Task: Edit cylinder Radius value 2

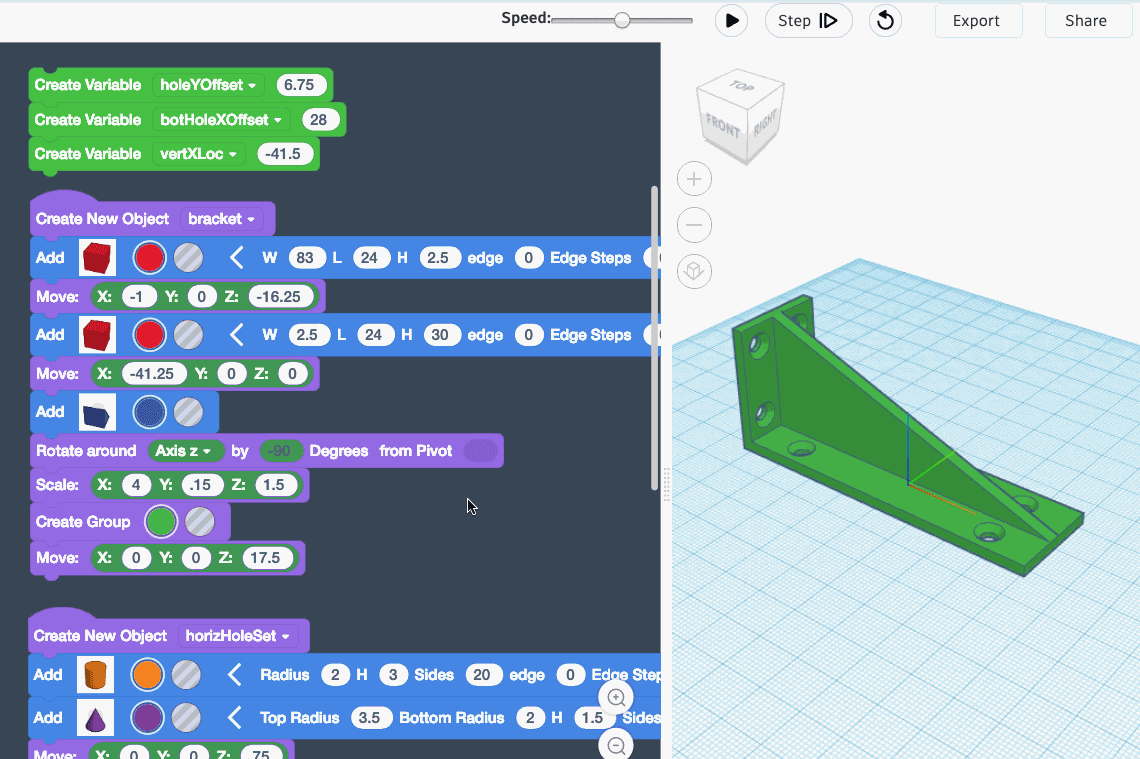Action: [x=335, y=675]
